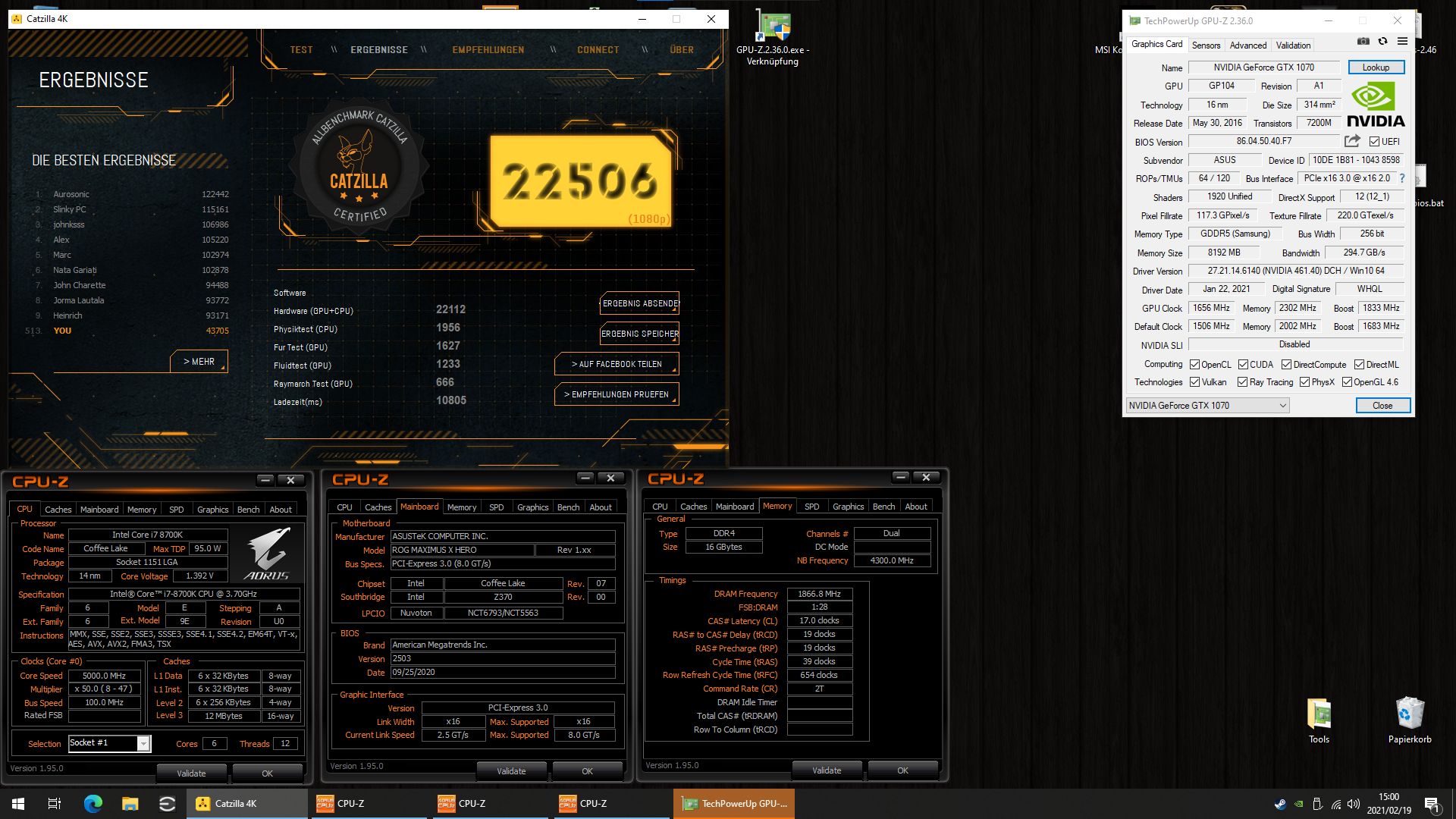
Task: Click the 22506 score panel in Catzilla
Action: (x=581, y=182)
